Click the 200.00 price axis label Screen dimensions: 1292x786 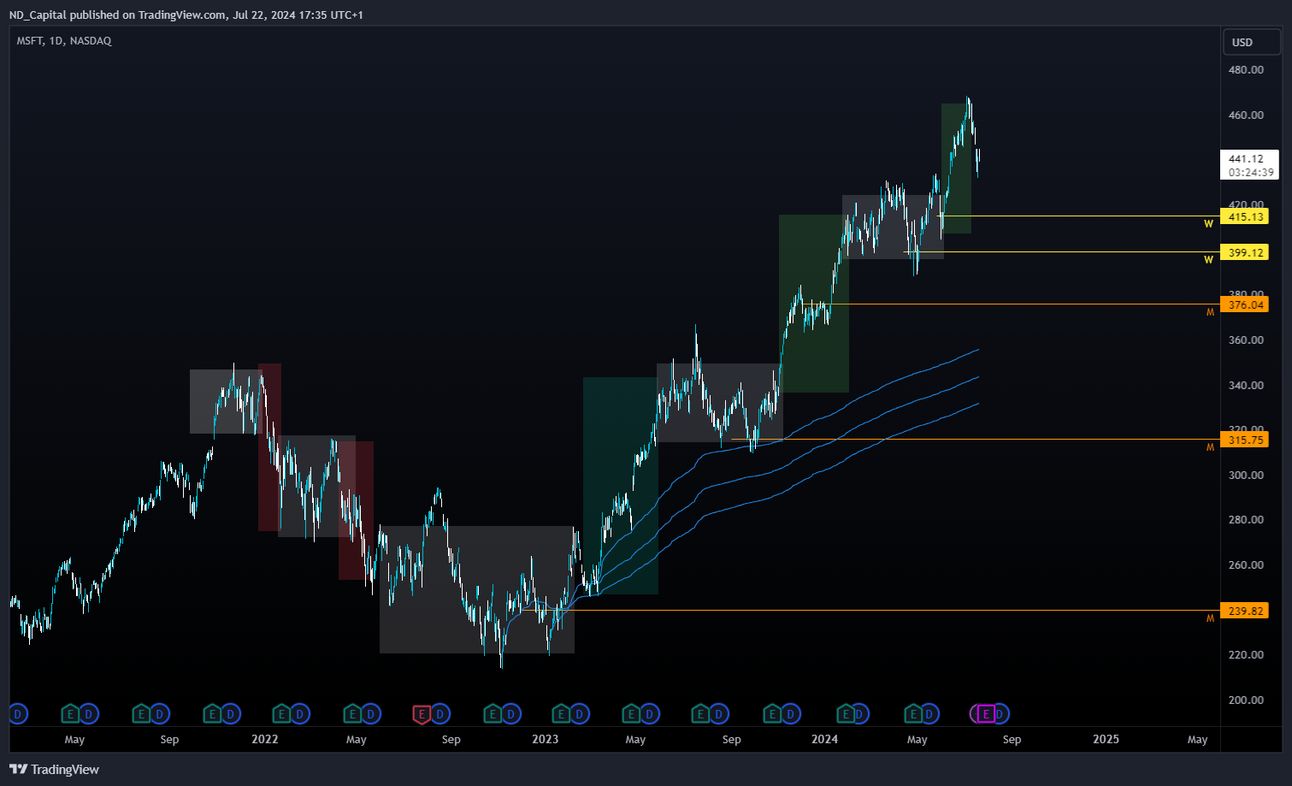tap(1246, 700)
